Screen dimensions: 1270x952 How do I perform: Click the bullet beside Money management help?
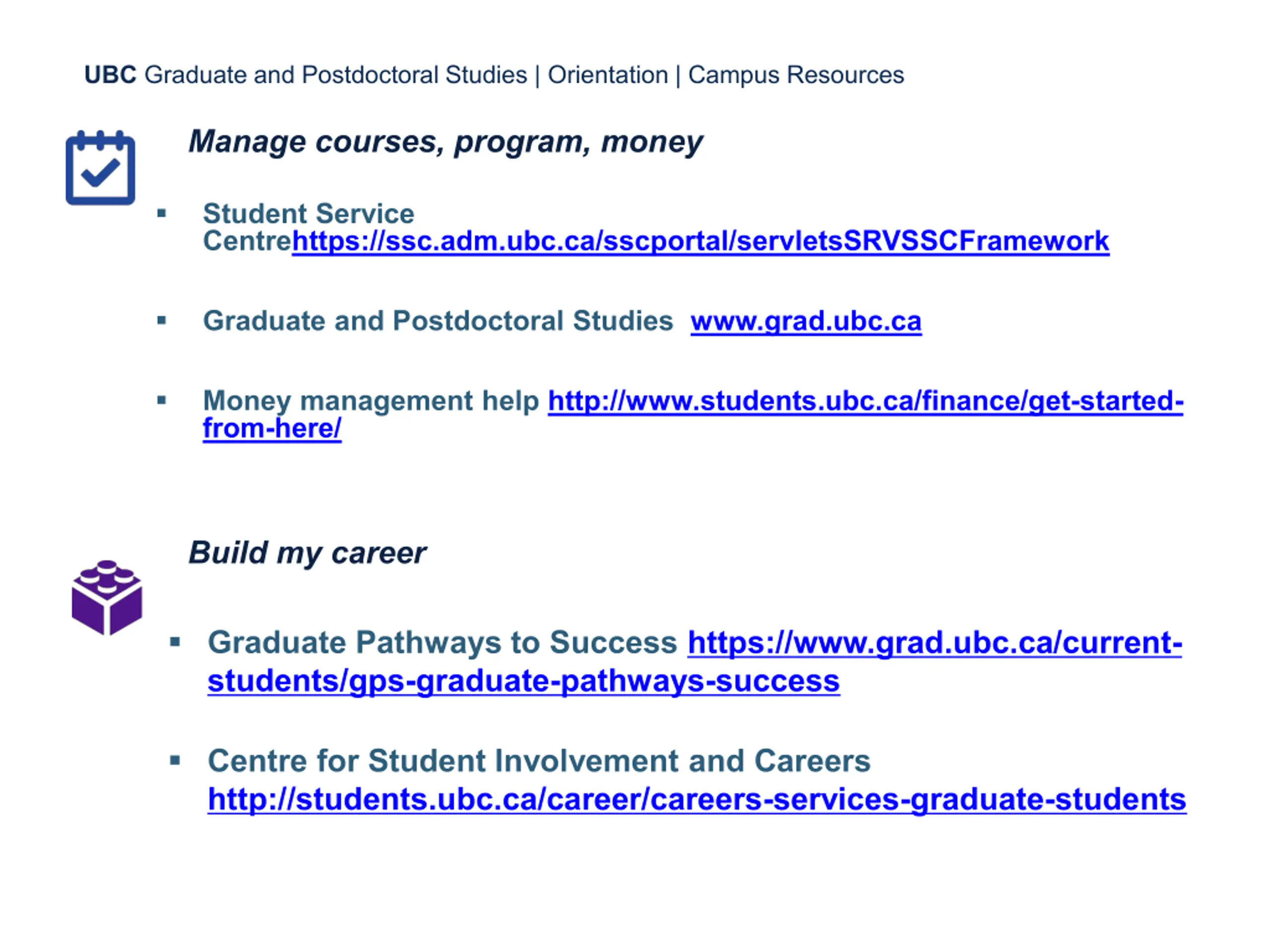(161, 400)
